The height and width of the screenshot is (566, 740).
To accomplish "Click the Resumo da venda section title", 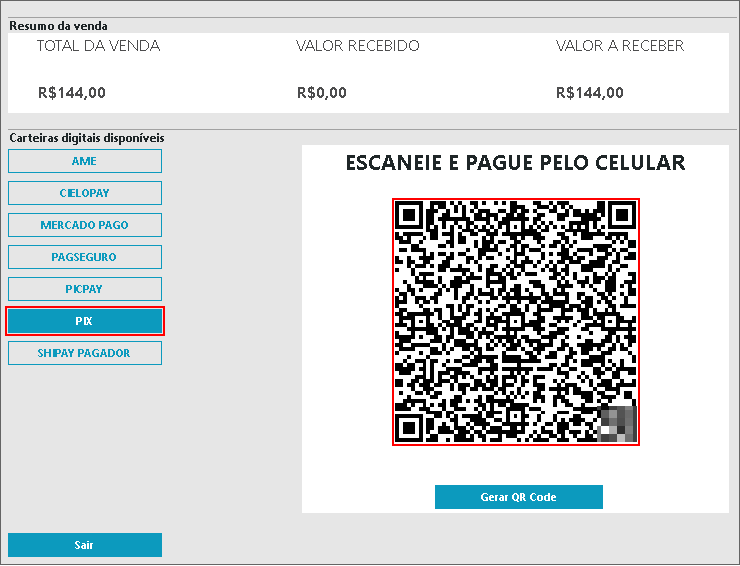I will pyautogui.click(x=59, y=26).
